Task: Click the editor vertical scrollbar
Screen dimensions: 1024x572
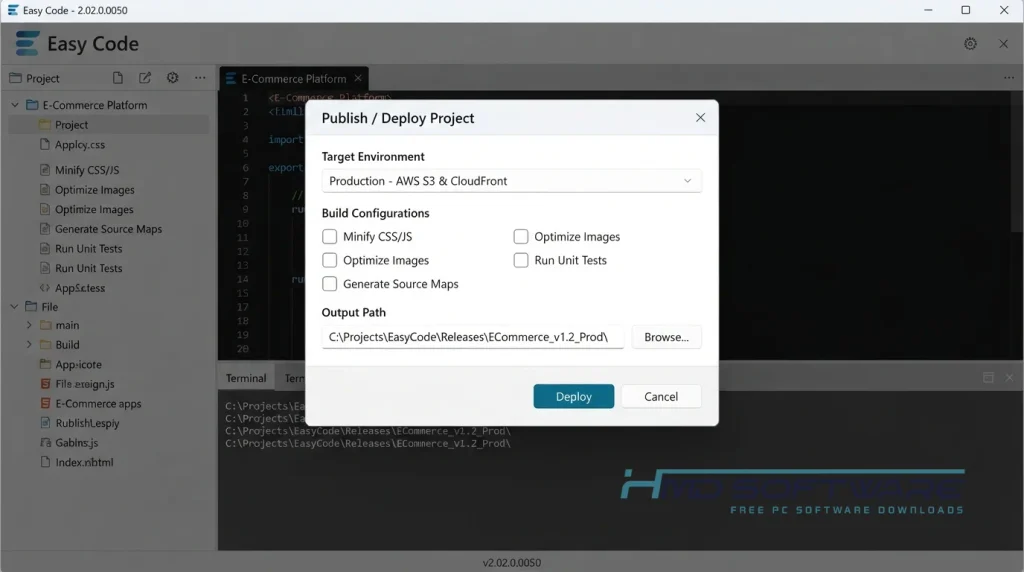Action: coord(1019,163)
